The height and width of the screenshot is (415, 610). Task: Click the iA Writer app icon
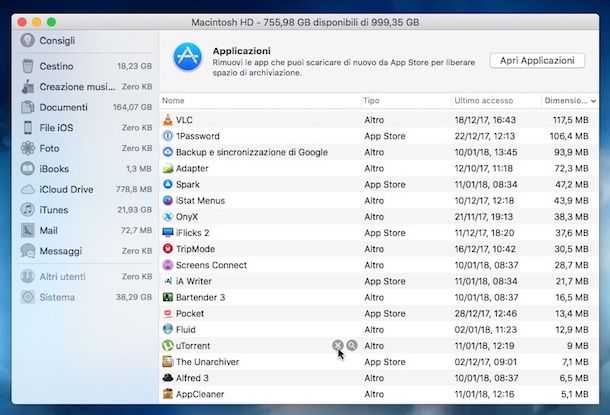pos(168,281)
